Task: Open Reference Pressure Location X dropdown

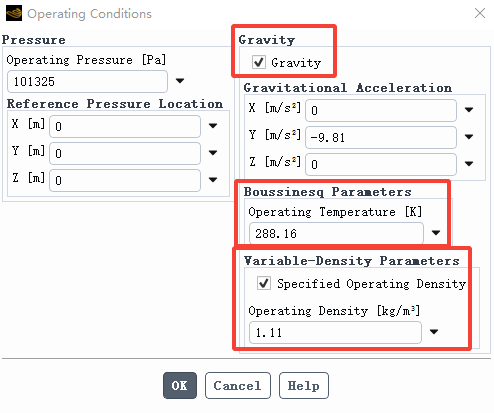Action: [x=213, y=126]
